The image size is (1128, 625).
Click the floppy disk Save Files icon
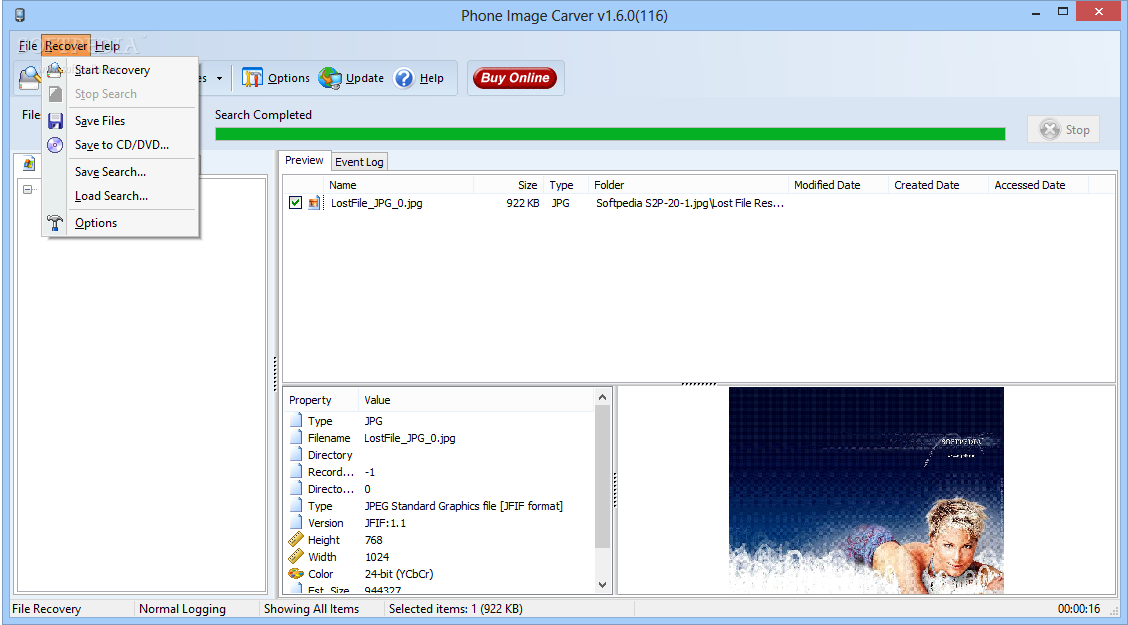[55, 121]
